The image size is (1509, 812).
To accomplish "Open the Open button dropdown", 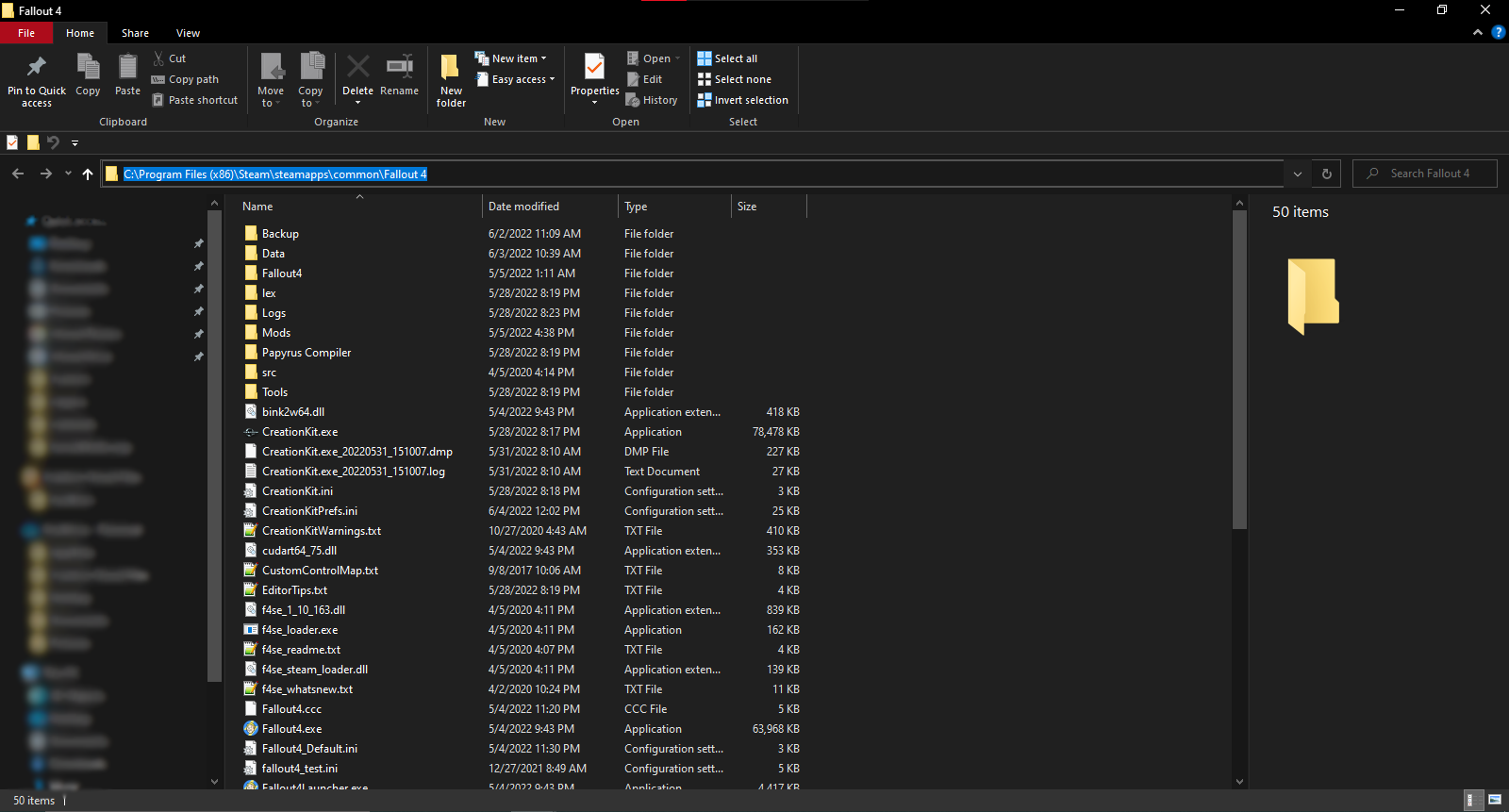I will pyautogui.click(x=677, y=58).
